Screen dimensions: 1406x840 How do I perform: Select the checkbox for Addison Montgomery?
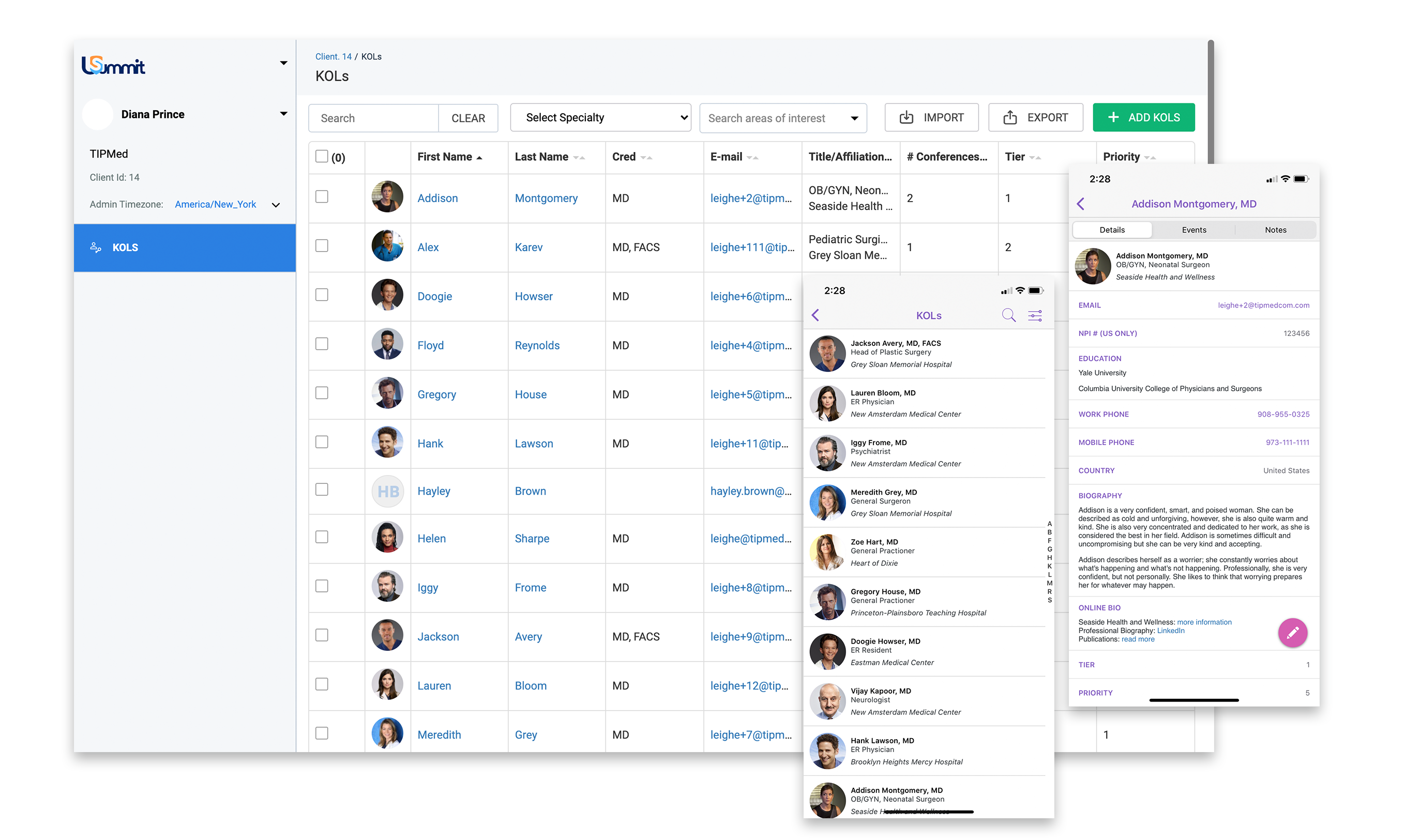tap(322, 196)
